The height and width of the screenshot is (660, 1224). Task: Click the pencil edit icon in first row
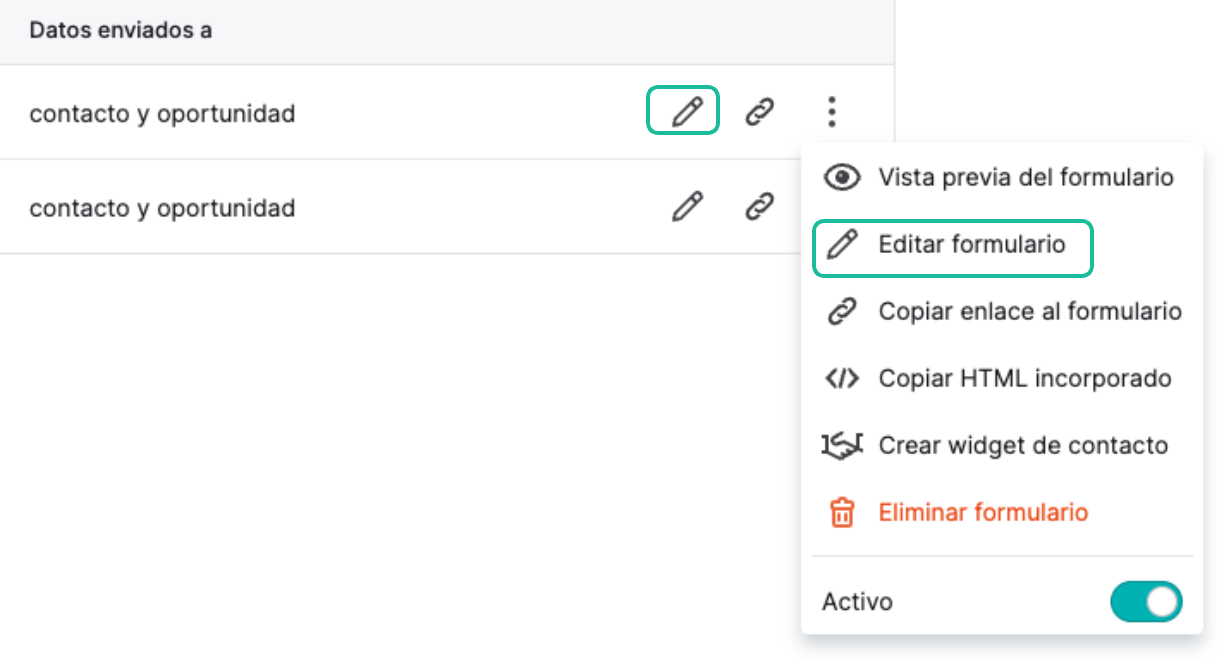(x=685, y=112)
